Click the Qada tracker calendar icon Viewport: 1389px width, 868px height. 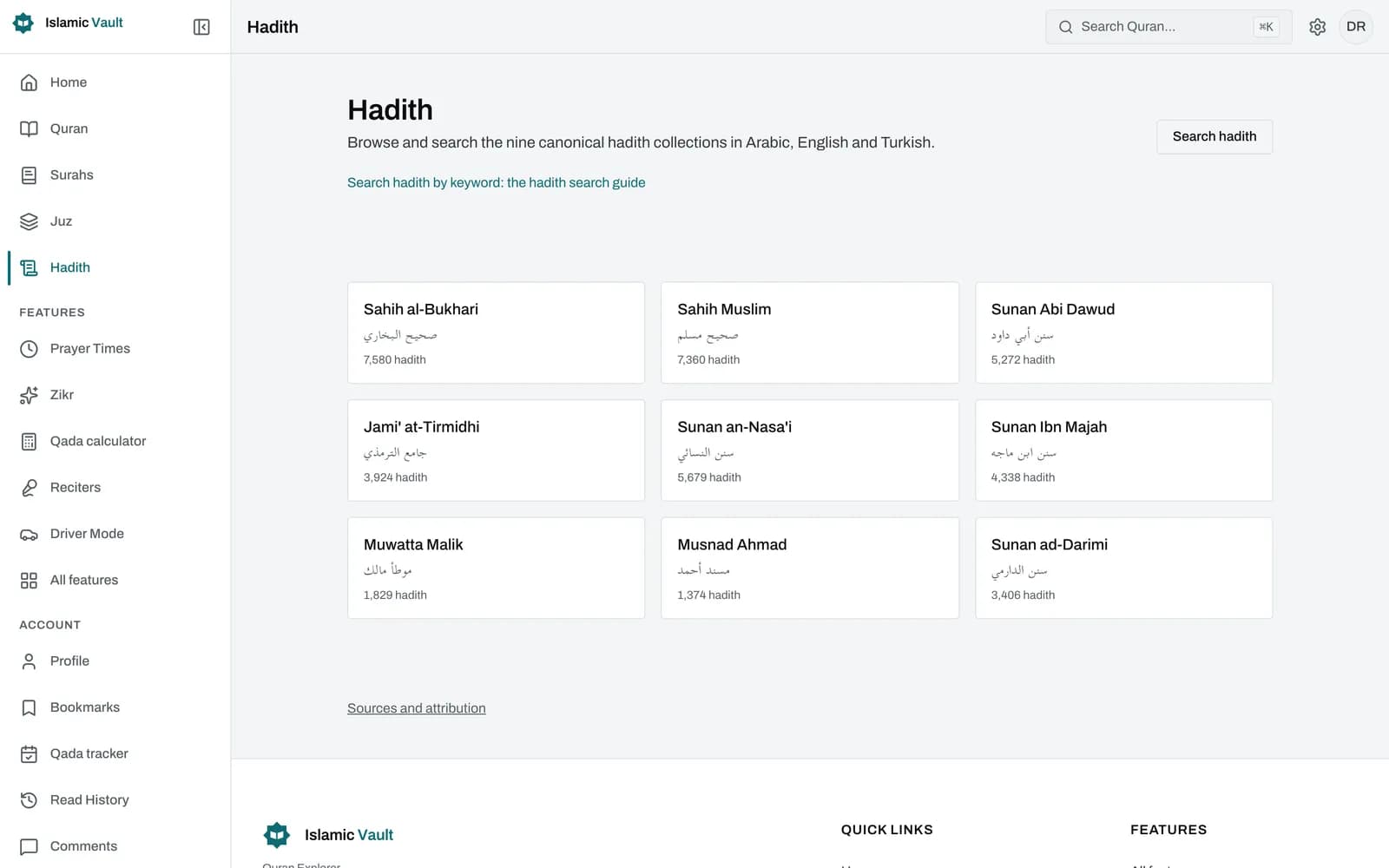click(29, 753)
